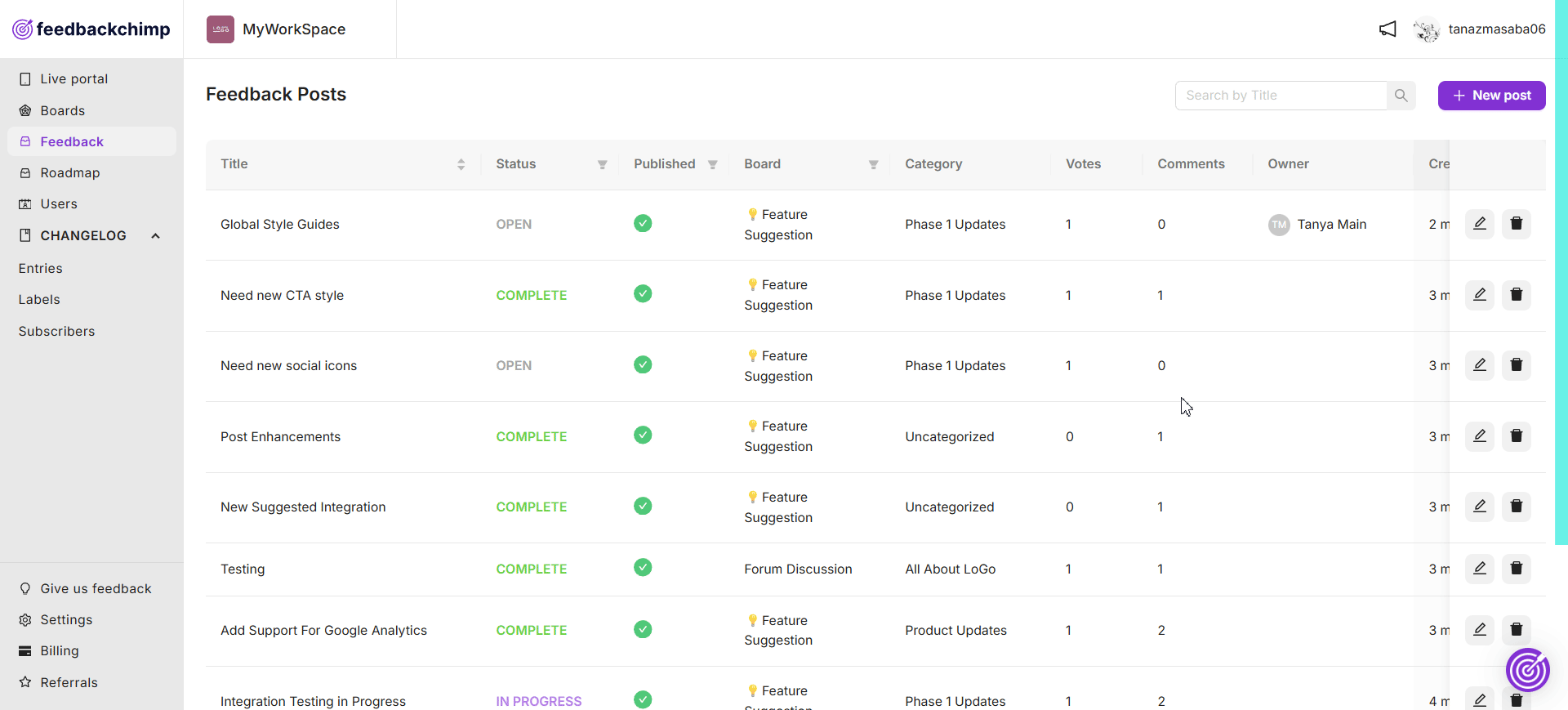Screen dimensions: 1568x710
Task: Open the Global Style Guides title
Action: click(x=280, y=225)
